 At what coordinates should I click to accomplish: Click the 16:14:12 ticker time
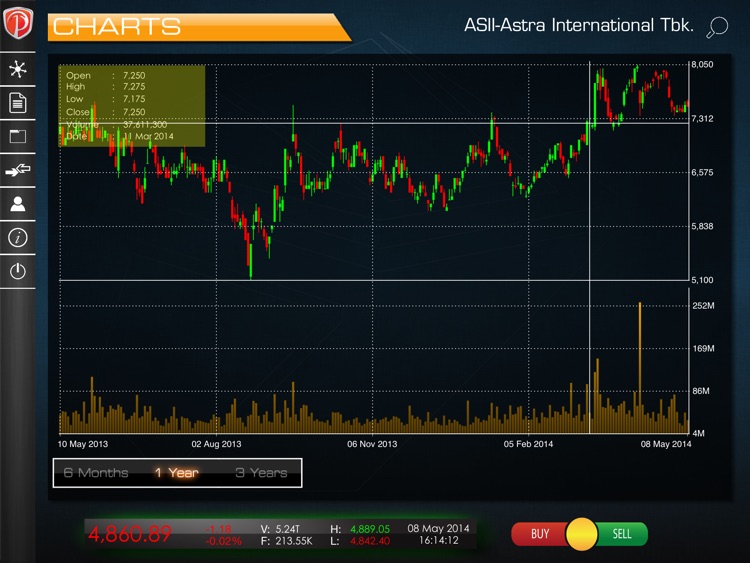click(x=439, y=541)
